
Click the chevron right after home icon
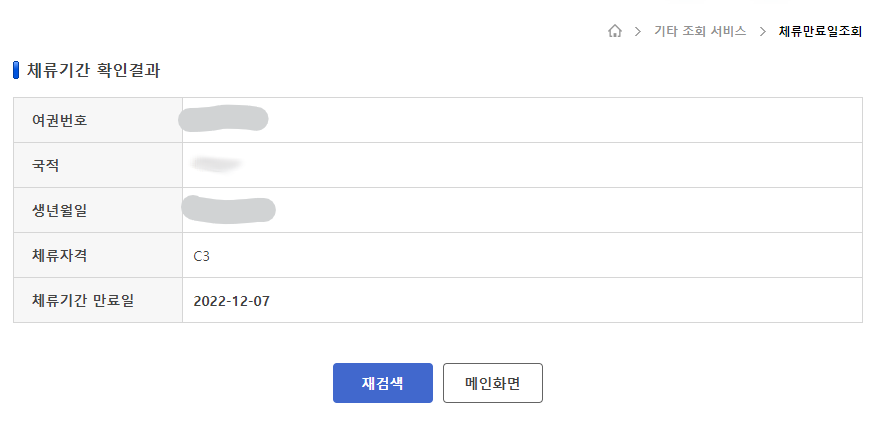[x=638, y=32]
